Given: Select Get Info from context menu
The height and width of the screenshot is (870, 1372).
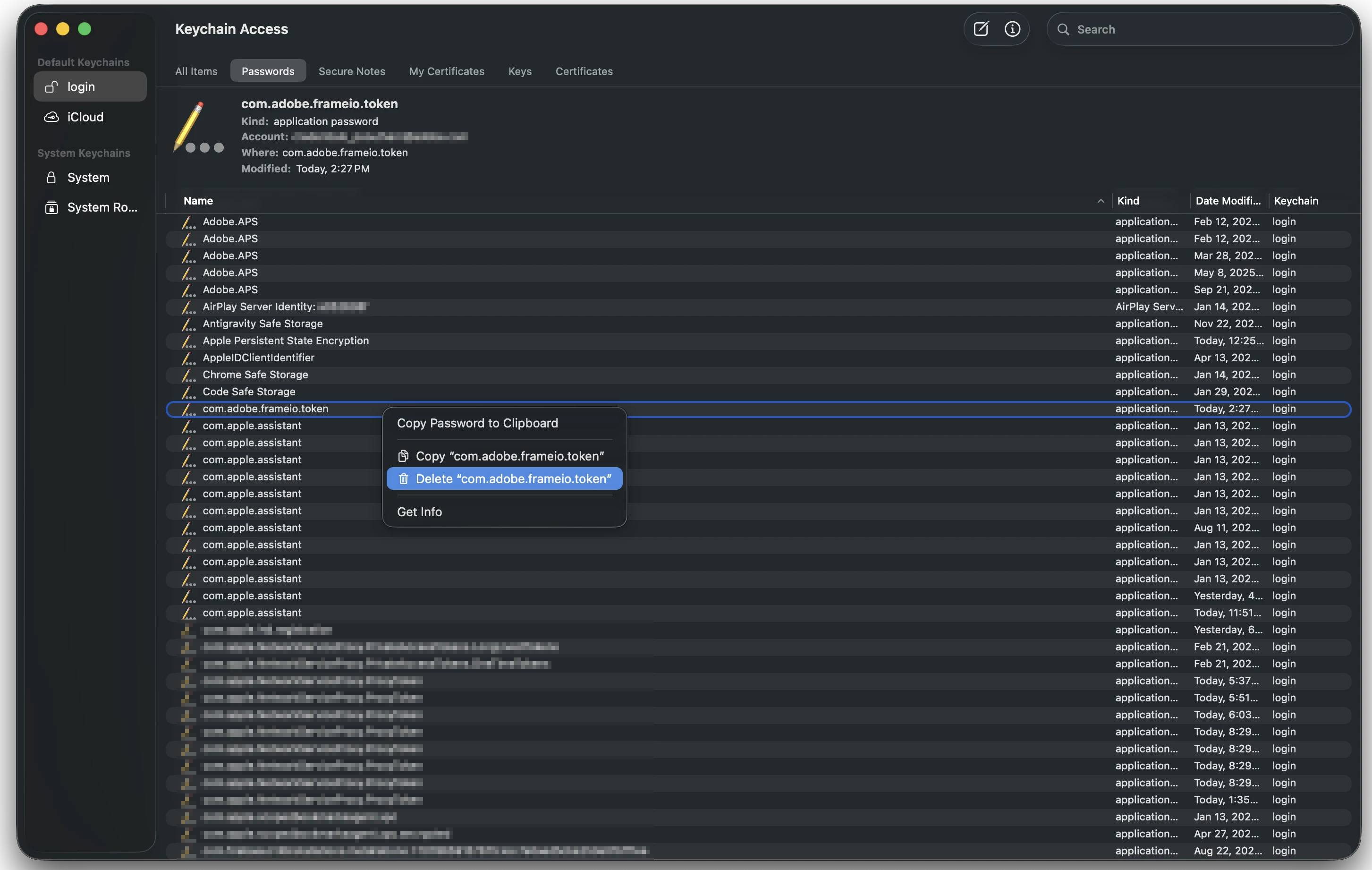Looking at the screenshot, I should 419,512.
